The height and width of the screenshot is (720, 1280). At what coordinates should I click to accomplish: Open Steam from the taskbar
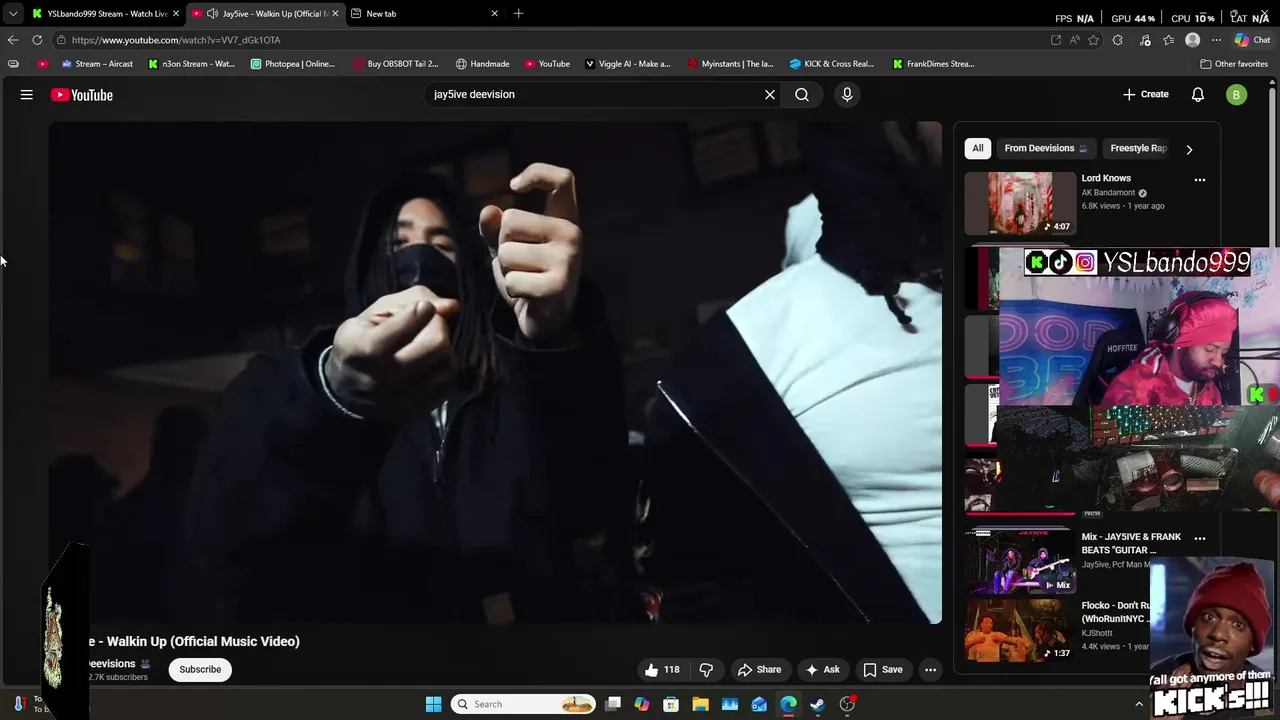click(818, 704)
